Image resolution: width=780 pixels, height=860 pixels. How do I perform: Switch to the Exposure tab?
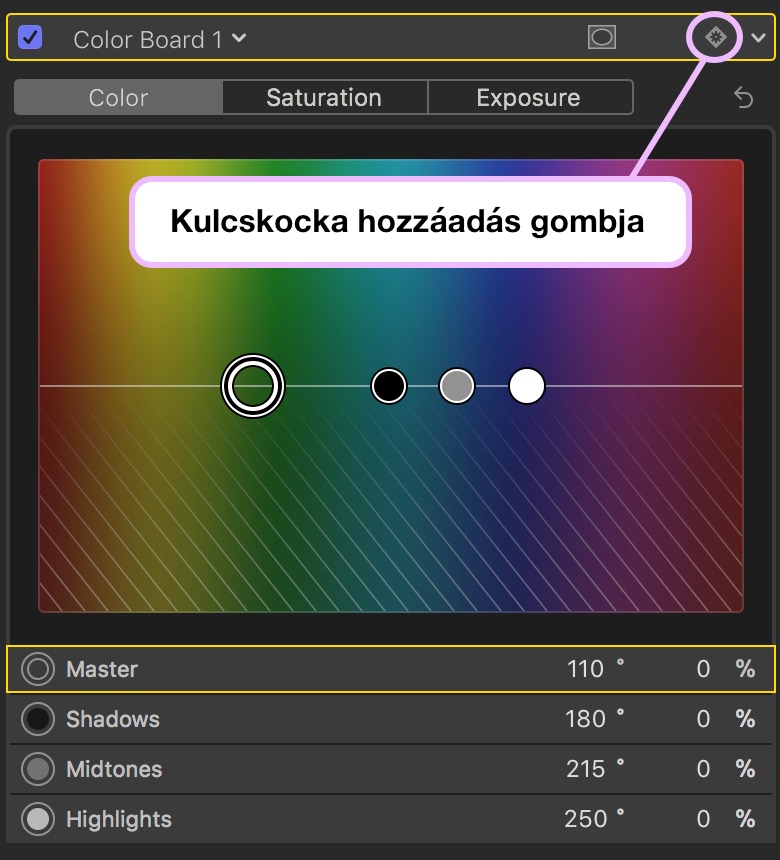point(529,98)
